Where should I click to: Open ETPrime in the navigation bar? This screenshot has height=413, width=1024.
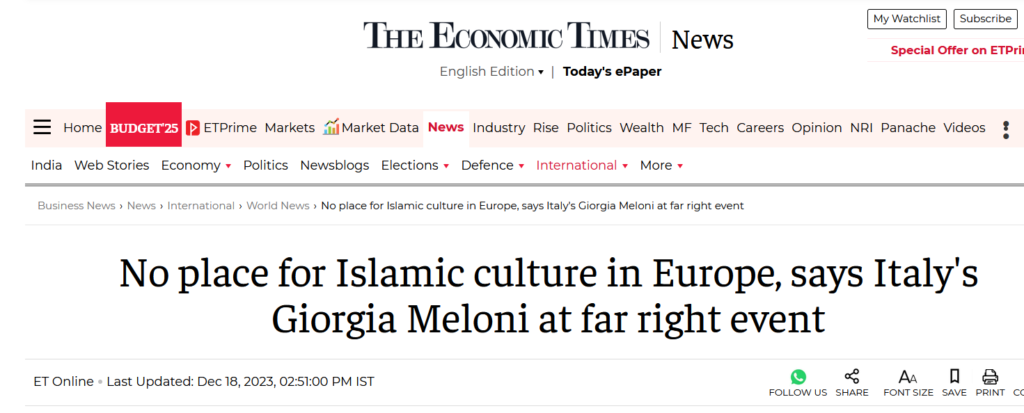(x=221, y=127)
